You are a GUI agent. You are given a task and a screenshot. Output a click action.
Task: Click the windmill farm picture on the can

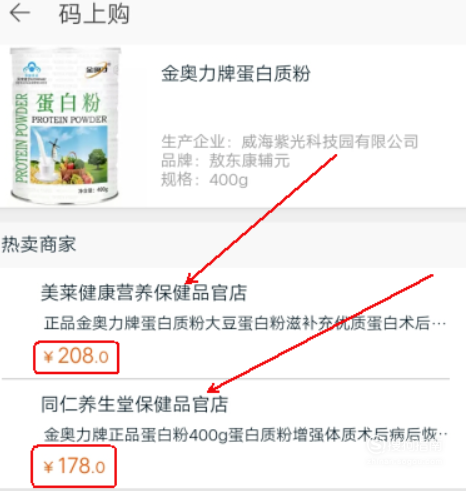point(69,155)
